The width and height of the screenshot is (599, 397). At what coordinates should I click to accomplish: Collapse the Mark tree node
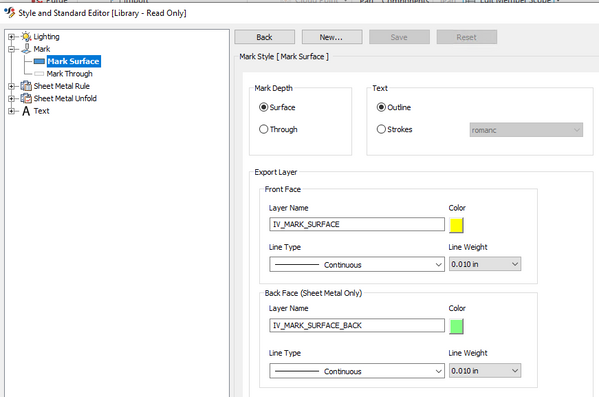[x=11, y=49]
